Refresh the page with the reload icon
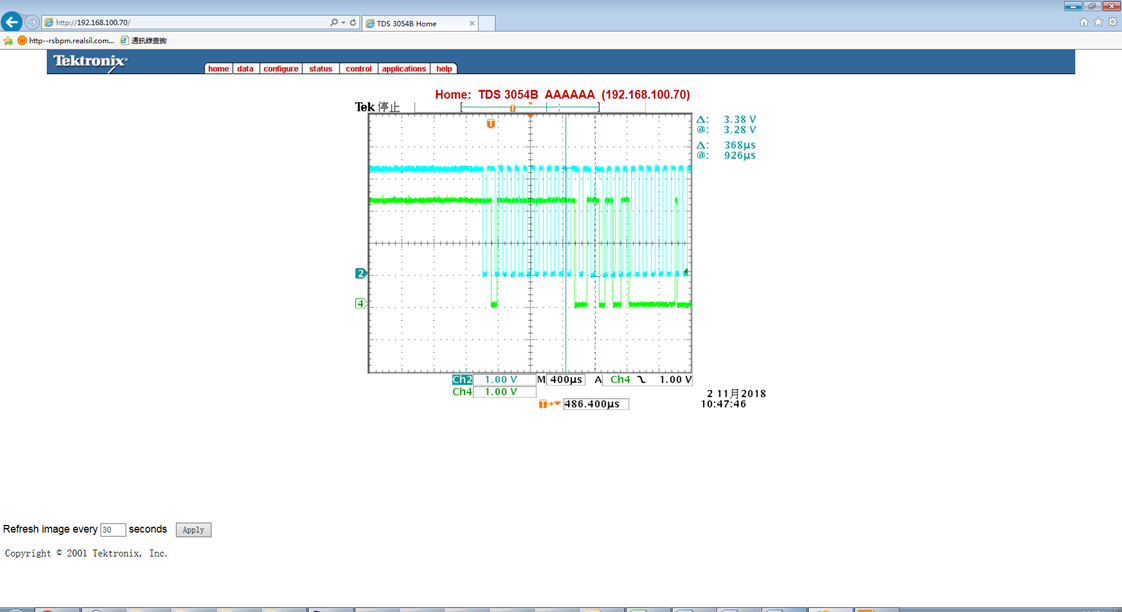 (x=353, y=23)
